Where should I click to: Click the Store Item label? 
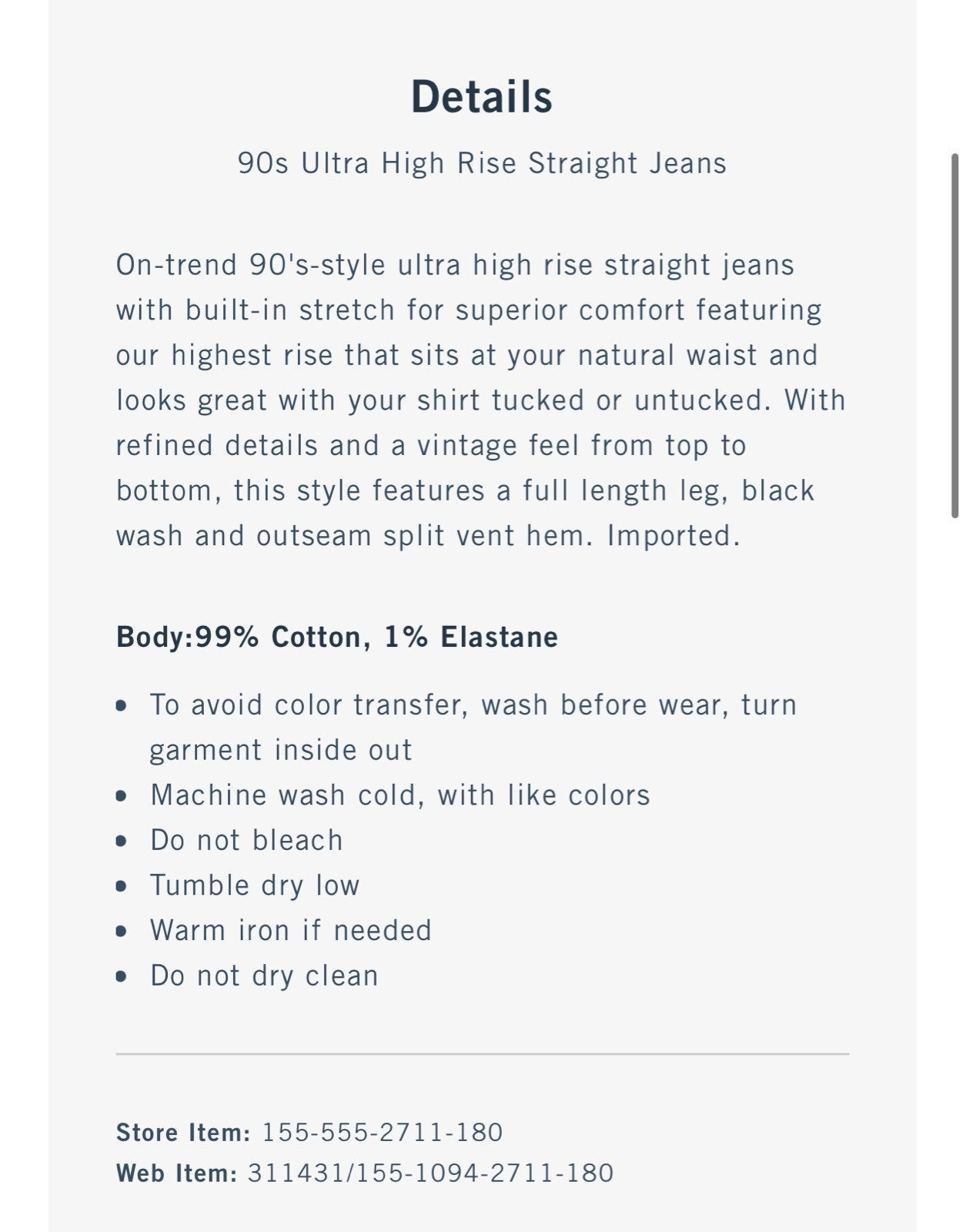[x=183, y=1132]
